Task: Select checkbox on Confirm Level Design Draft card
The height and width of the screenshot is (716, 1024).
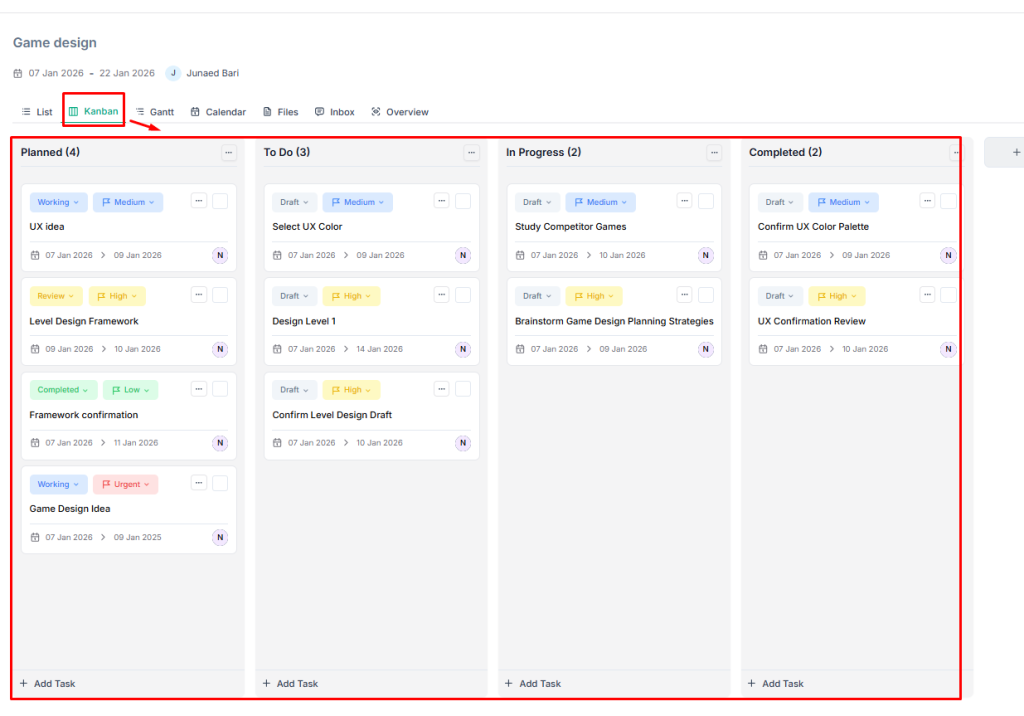Action: click(463, 389)
